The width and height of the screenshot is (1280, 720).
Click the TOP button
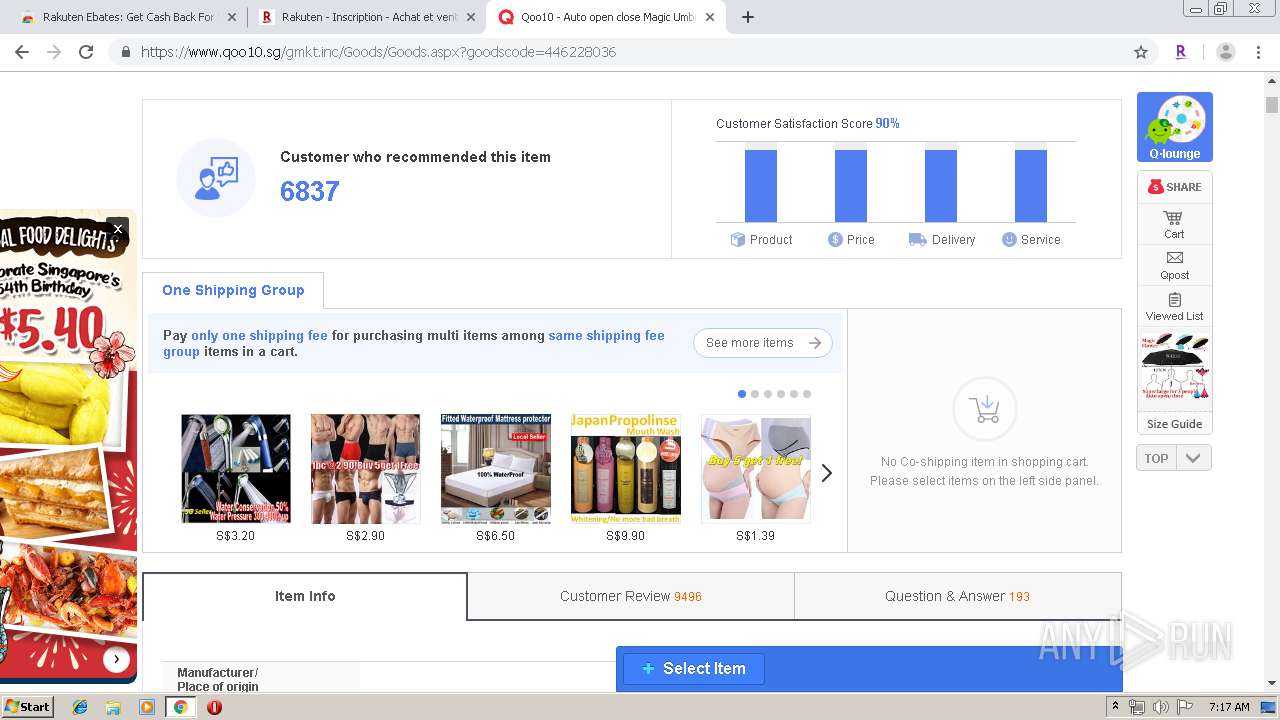(x=1156, y=458)
